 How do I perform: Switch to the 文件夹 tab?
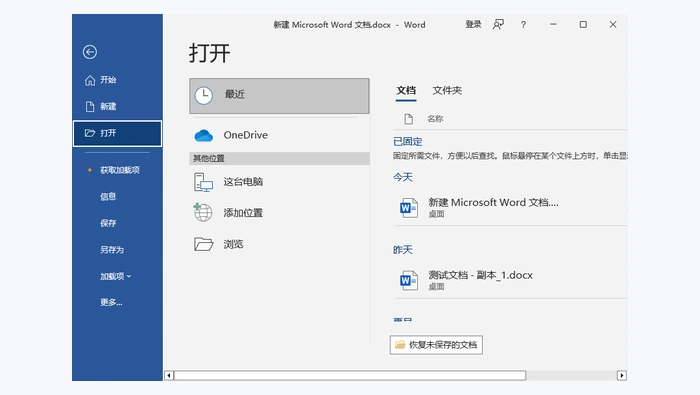[447, 91]
